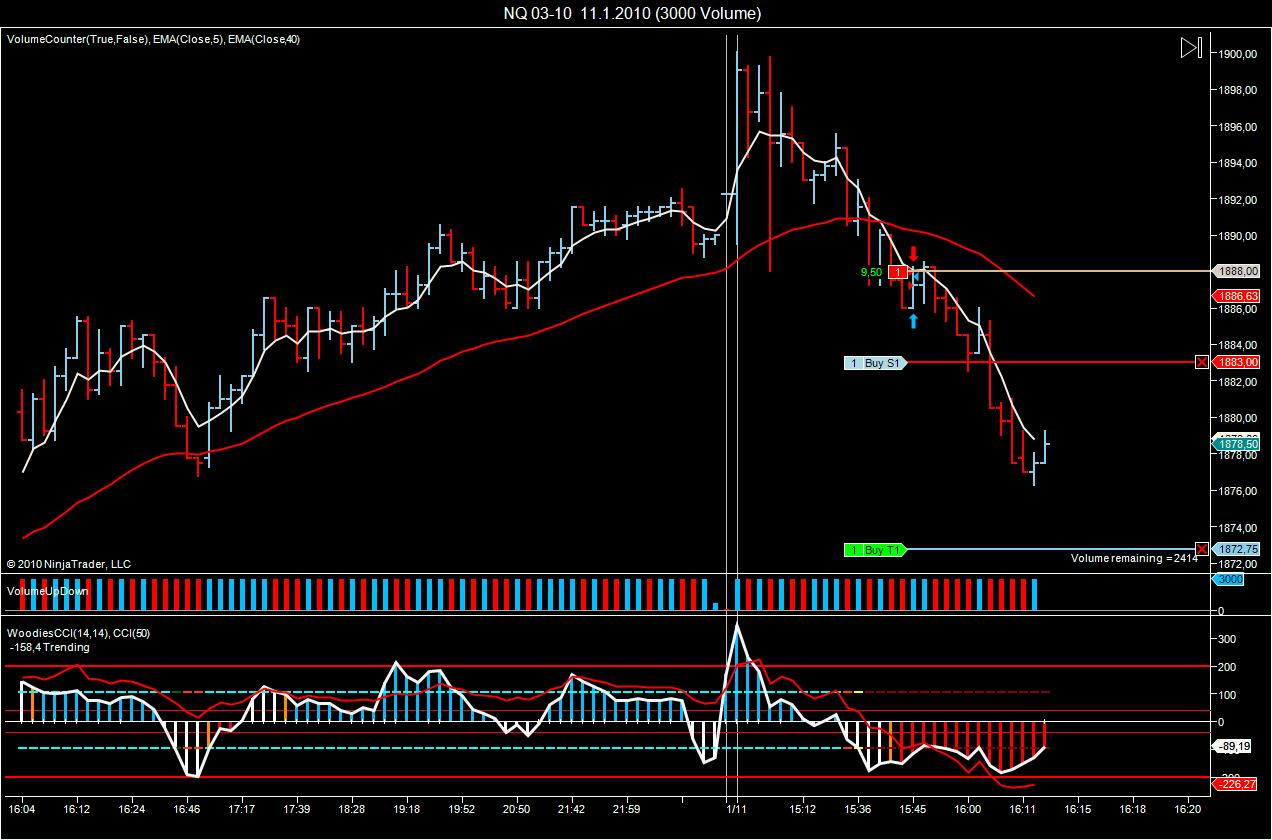Cancel the Buy S1 stop order with its X
Screen dimensions: 1272x840
1201,362
